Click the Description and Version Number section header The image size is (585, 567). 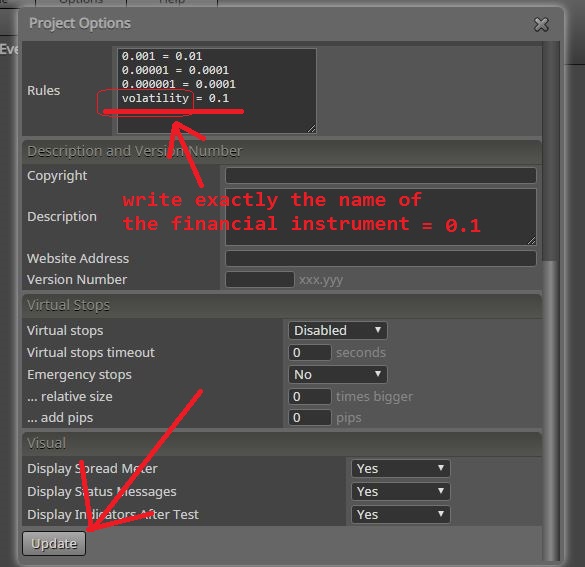pyautogui.click(x=282, y=151)
